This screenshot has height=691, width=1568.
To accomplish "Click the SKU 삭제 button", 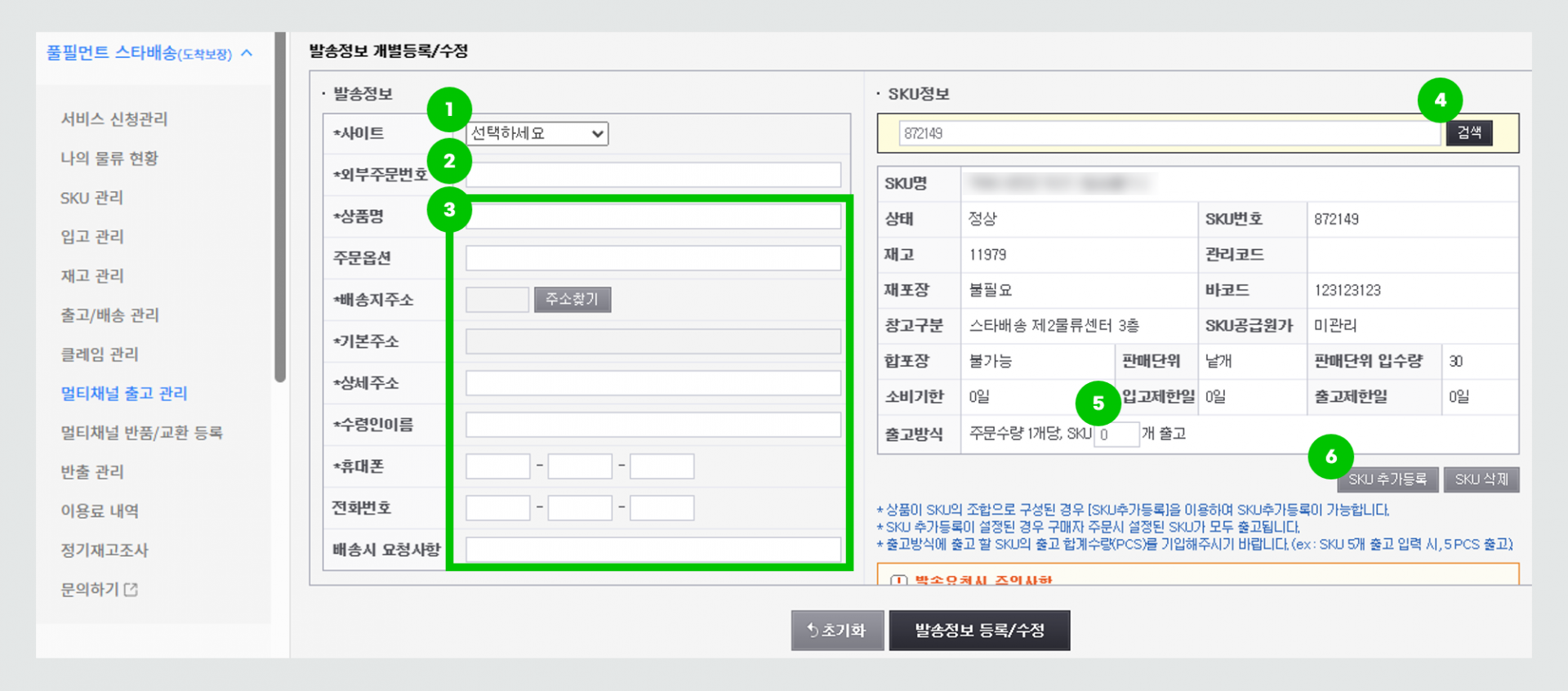I will pos(1481,479).
